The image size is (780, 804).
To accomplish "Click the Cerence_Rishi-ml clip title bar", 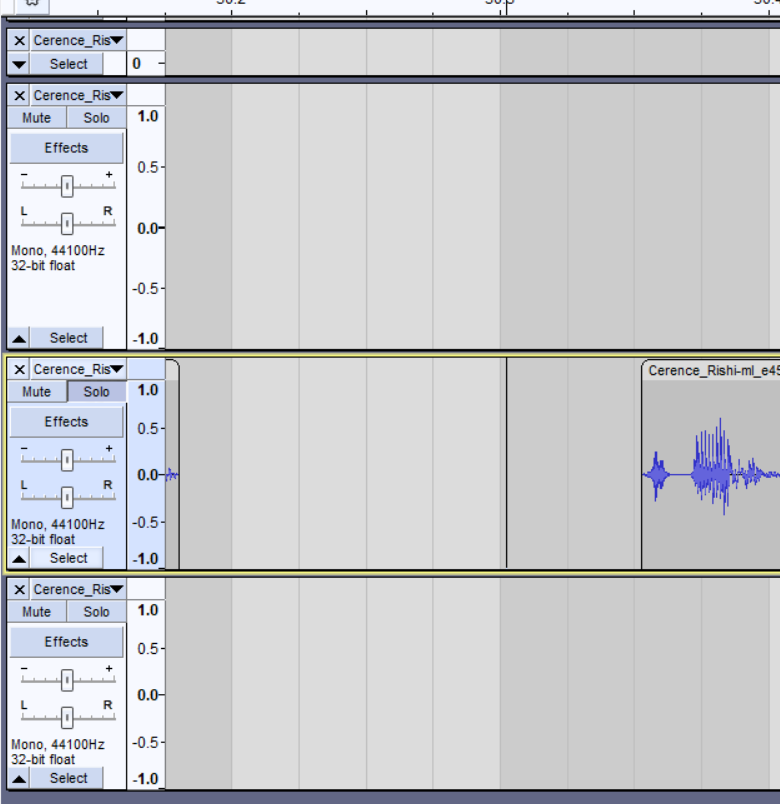I will coord(711,371).
